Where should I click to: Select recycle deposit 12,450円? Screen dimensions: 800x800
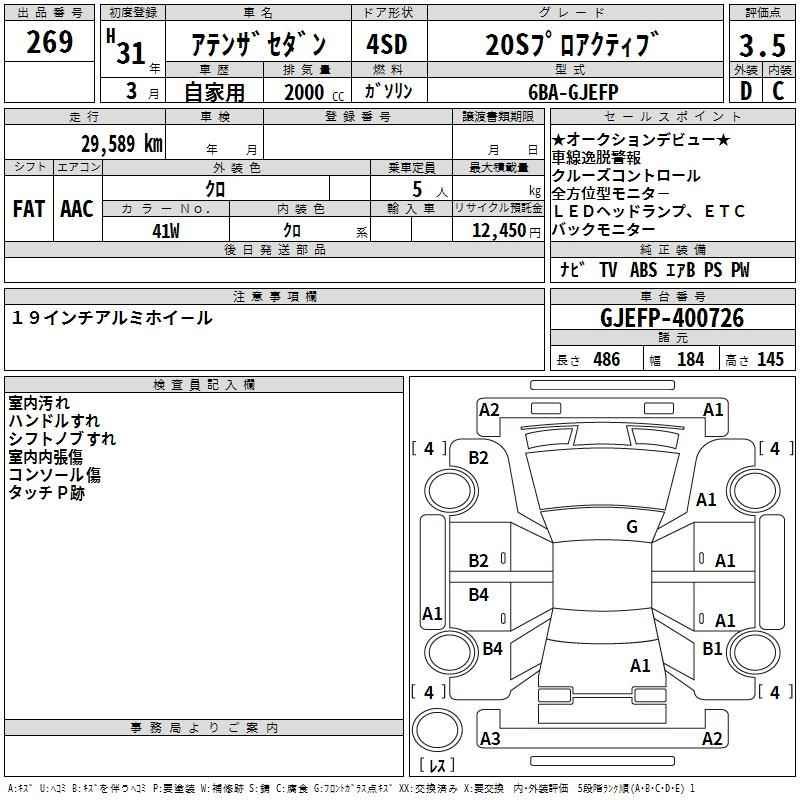click(506, 231)
